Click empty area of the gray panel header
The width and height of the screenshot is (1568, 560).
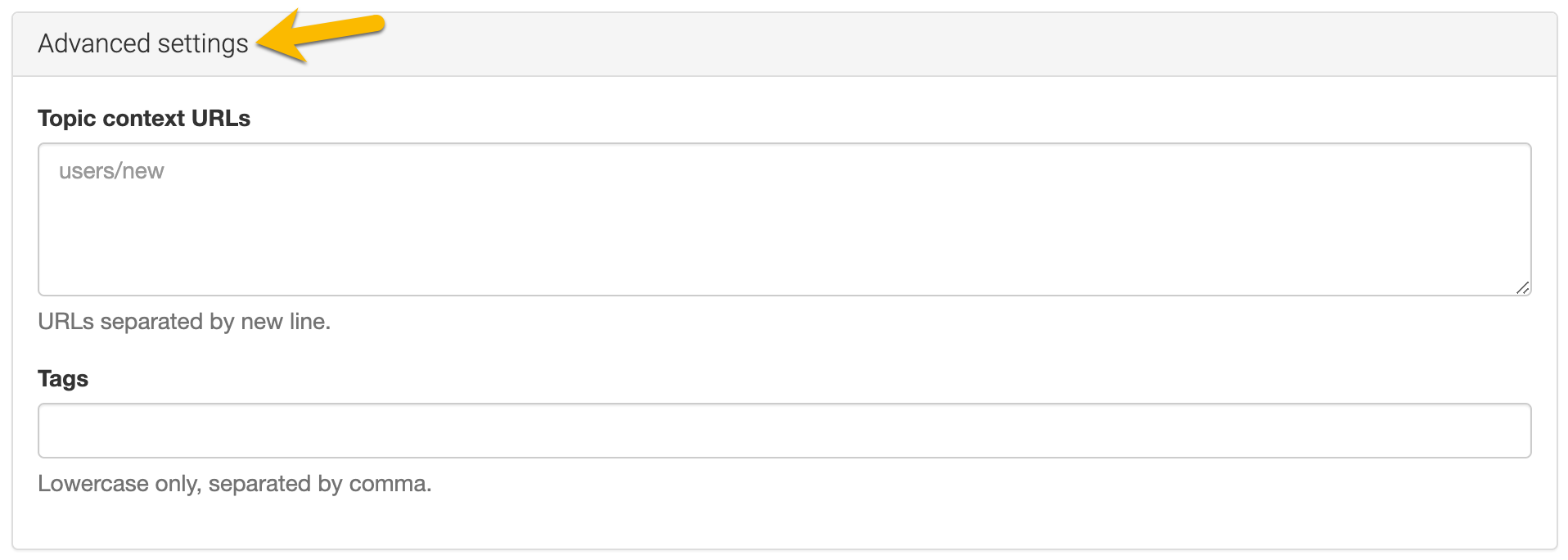click(x=900, y=45)
